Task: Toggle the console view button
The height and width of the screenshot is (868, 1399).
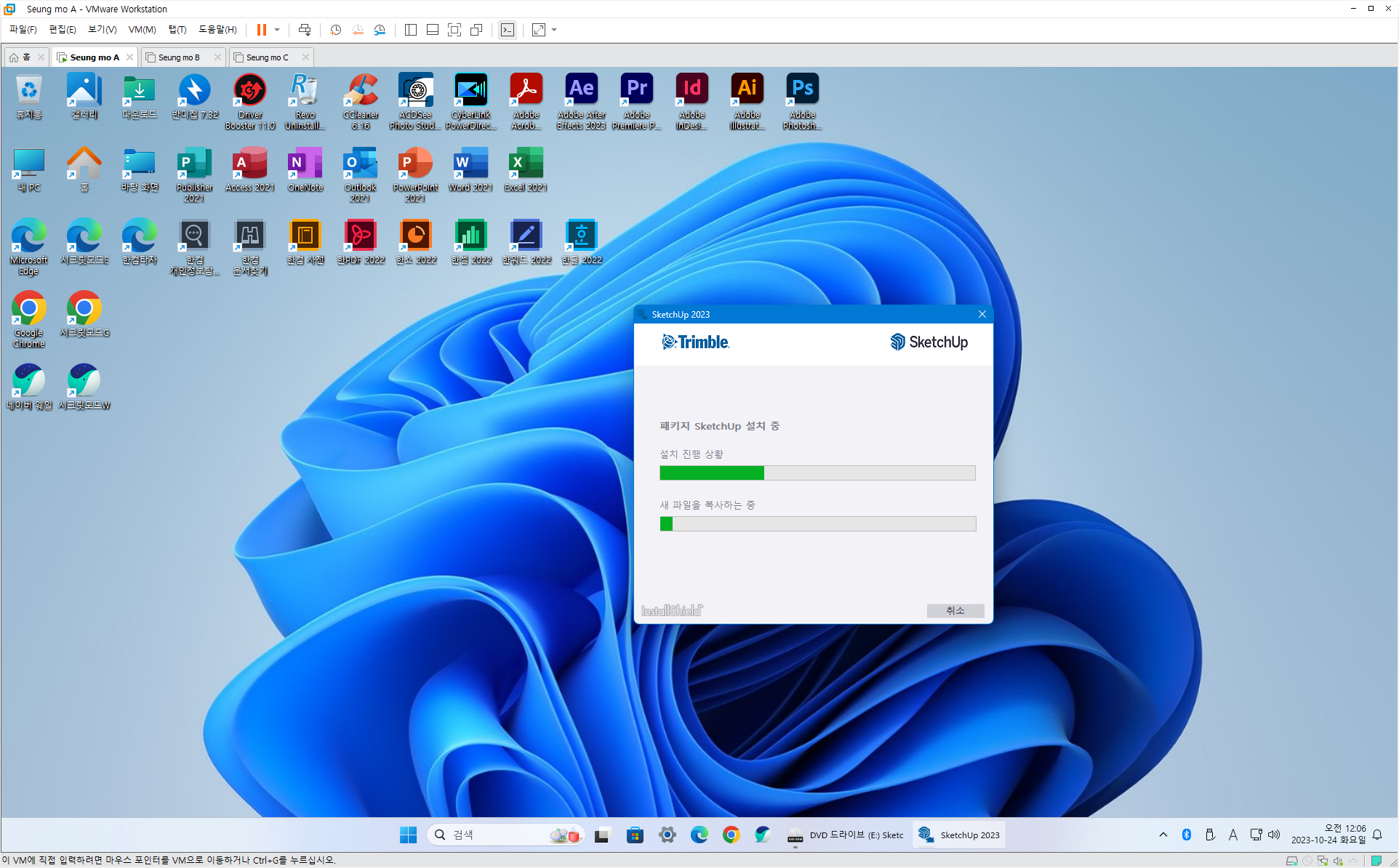Action: point(508,30)
